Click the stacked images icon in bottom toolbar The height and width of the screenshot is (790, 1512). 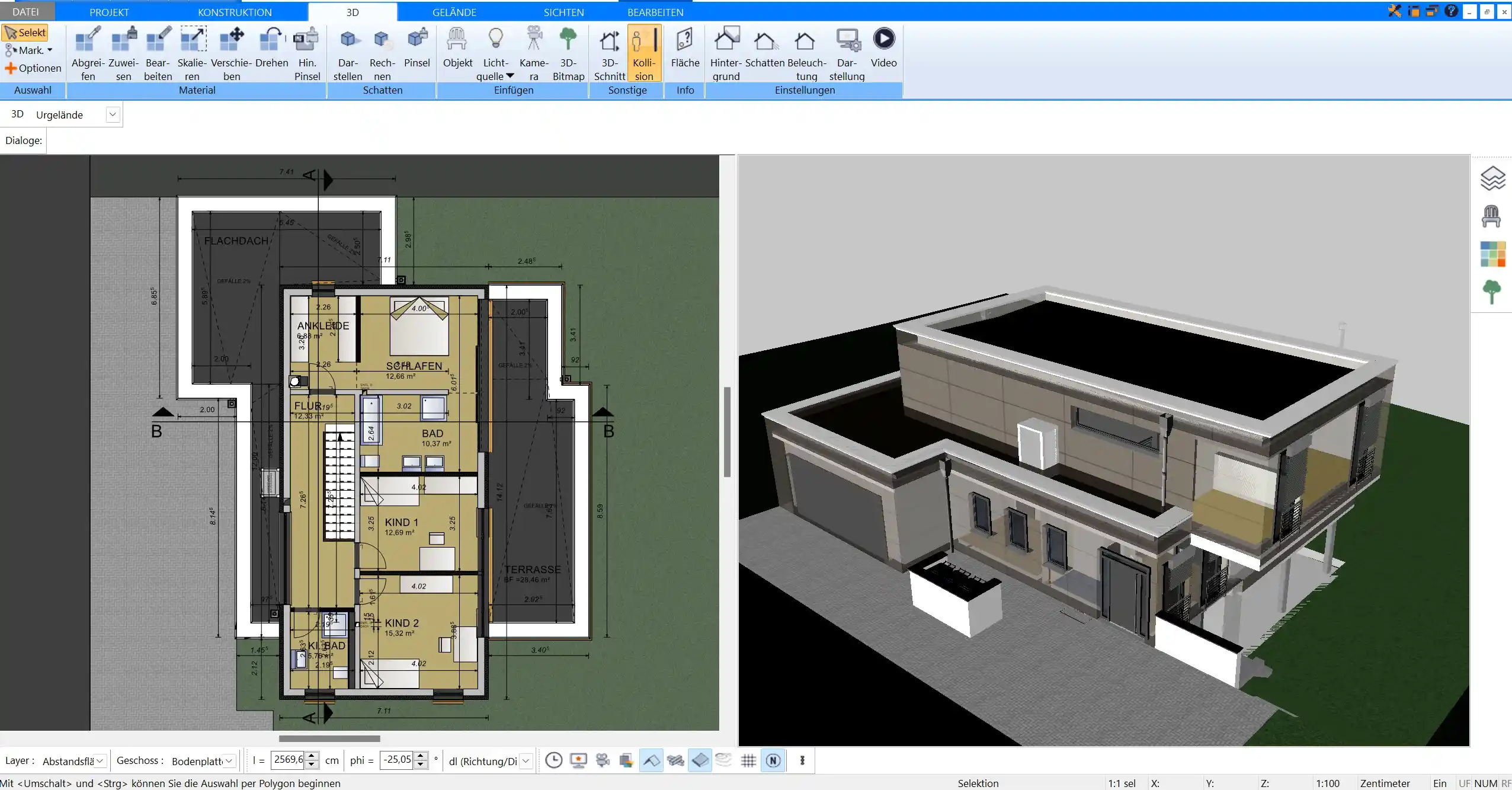(x=626, y=760)
